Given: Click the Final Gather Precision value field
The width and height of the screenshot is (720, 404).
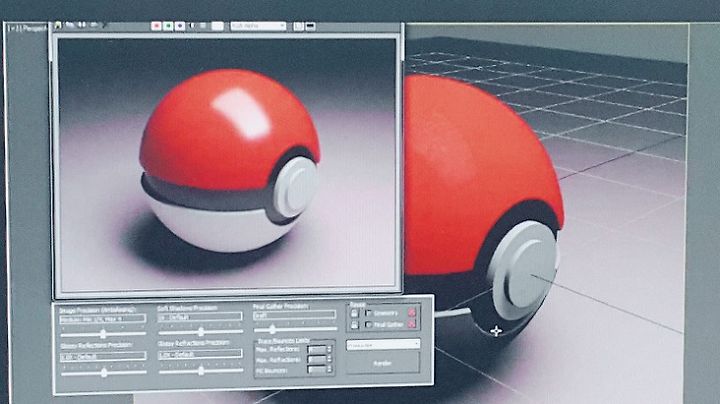Looking at the screenshot, I should pos(295,315).
